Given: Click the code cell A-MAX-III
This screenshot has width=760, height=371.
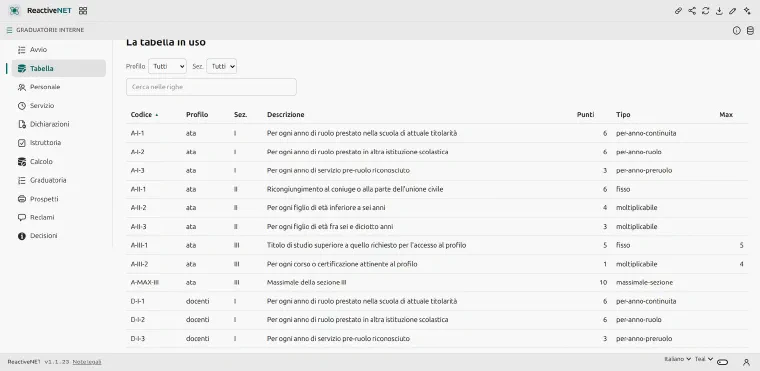Looking at the screenshot, I should [x=145, y=283].
